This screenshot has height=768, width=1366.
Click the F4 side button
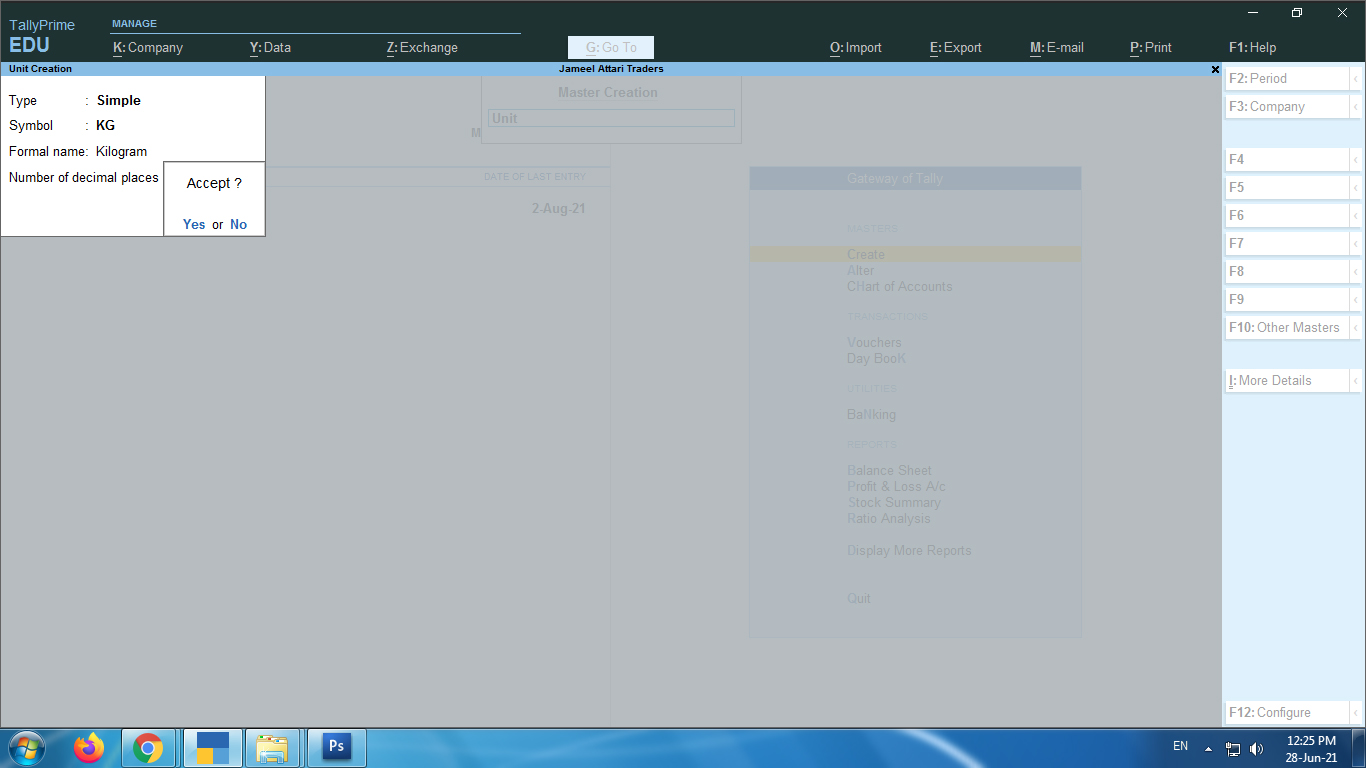pos(1288,159)
